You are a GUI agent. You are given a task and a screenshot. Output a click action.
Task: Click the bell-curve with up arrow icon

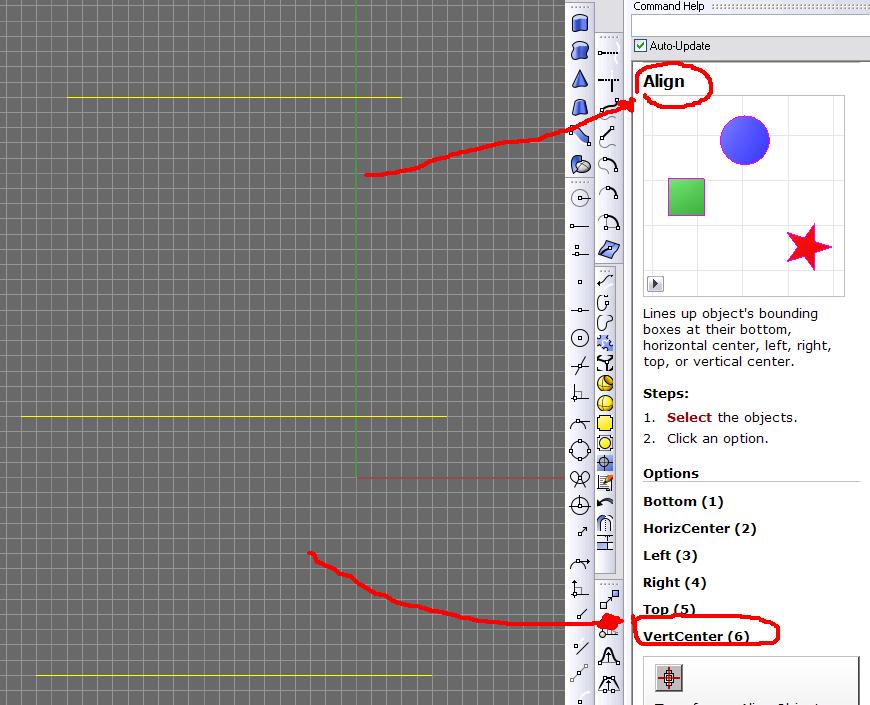(x=609, y=656)
